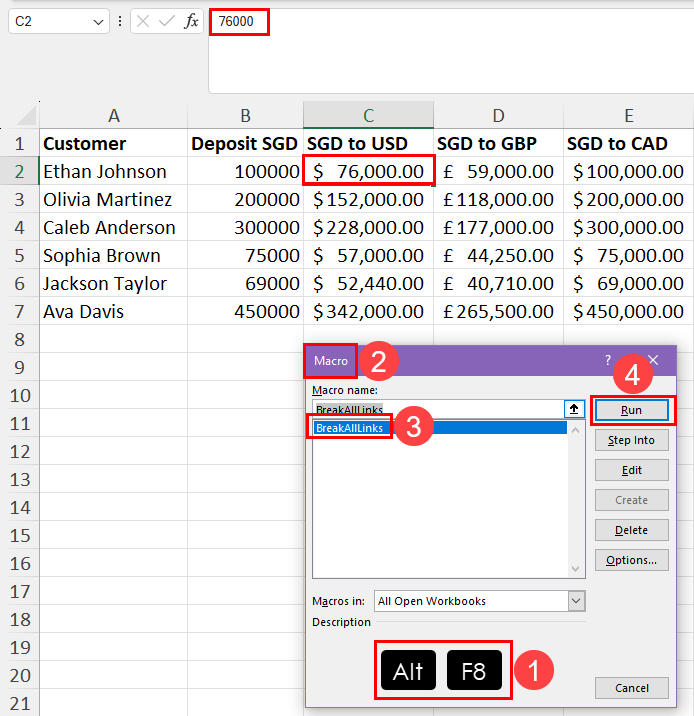Click the cell with deposit 300000
694x716 pixels.
pos(246,227)
